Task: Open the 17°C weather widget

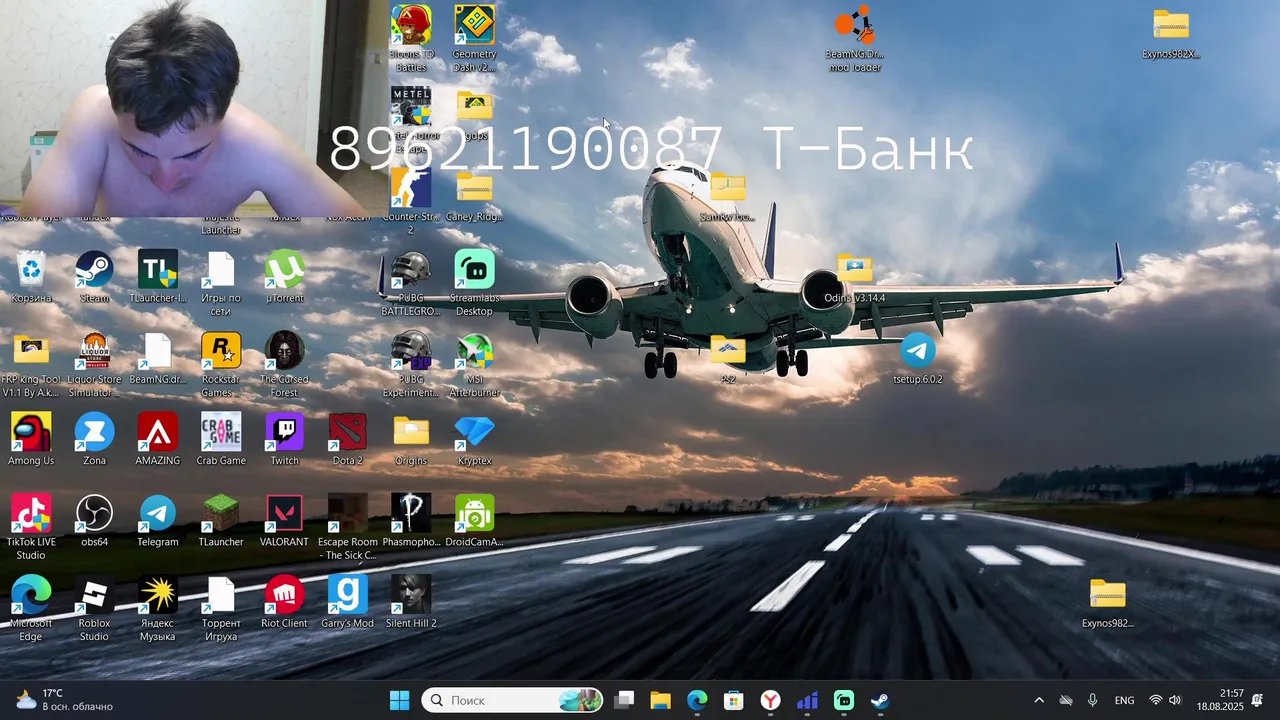Action: pos(64,700)
